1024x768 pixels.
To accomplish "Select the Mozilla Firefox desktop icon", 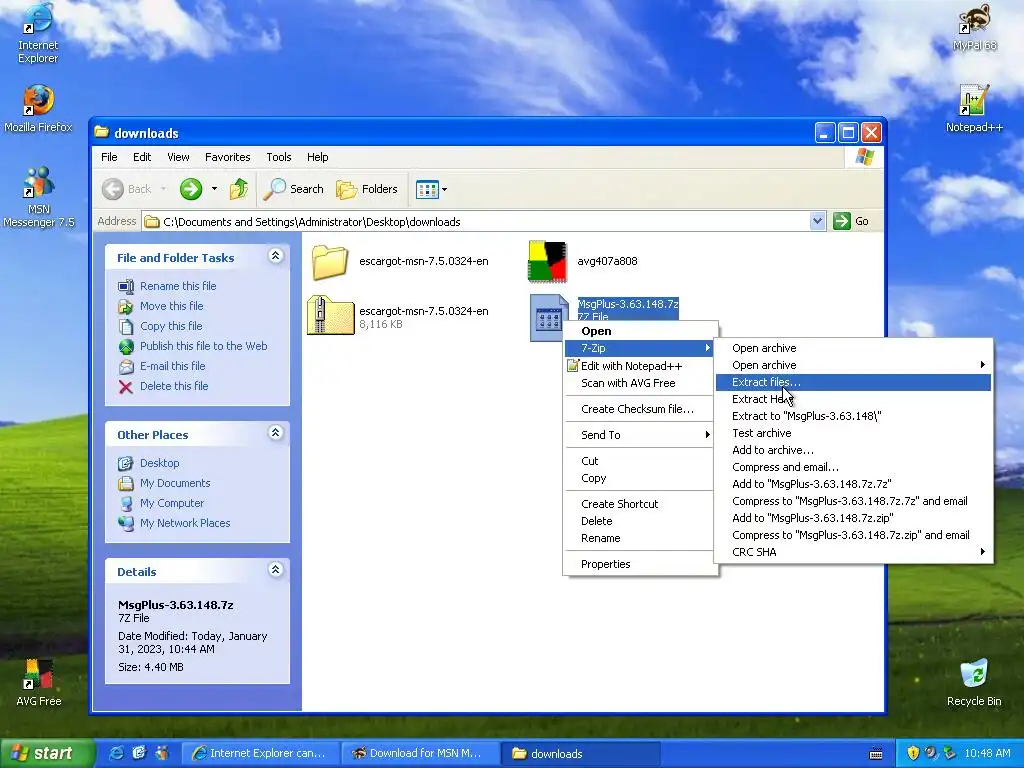I will (x=38, y=108).
